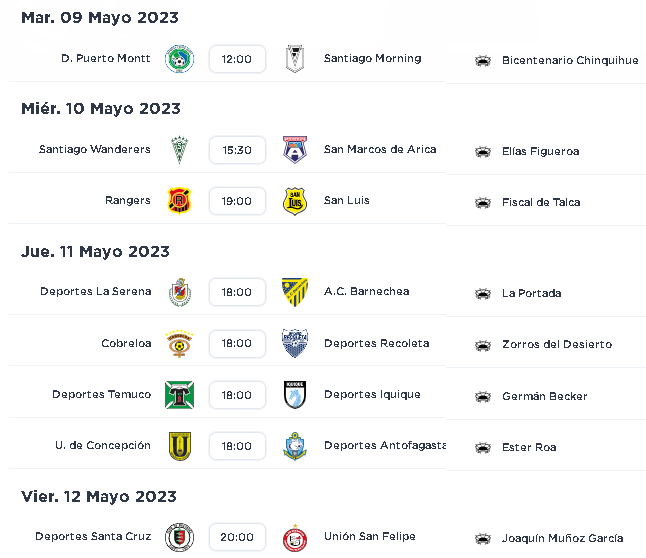Open the 20:00 Santa Cruz match time
646x558 pixels.
[x=237, y=537]
